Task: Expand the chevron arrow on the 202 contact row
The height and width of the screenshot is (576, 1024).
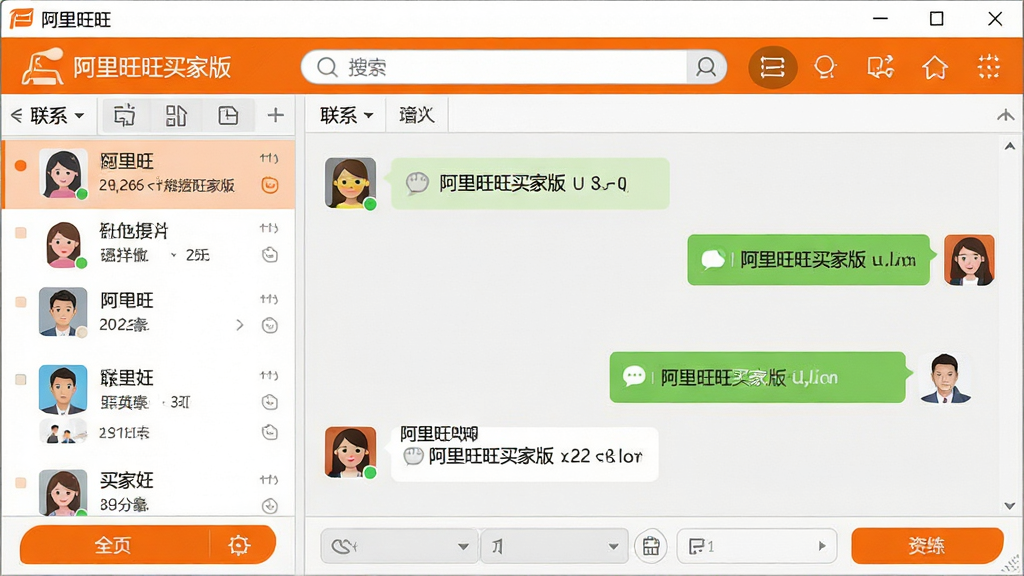Action: coord(240,325)
